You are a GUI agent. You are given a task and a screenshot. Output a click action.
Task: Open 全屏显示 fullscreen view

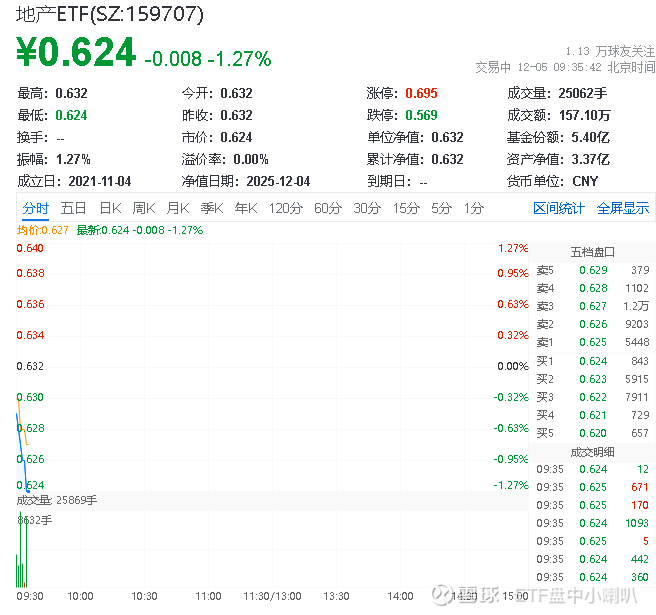623,208
